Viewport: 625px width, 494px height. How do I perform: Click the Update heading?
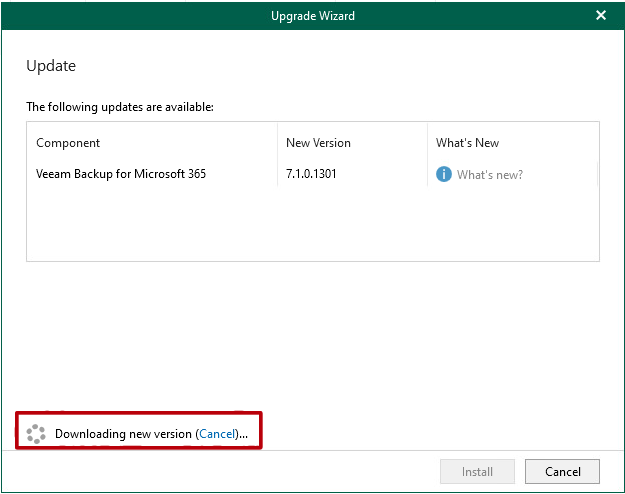[x=51, y=66]
